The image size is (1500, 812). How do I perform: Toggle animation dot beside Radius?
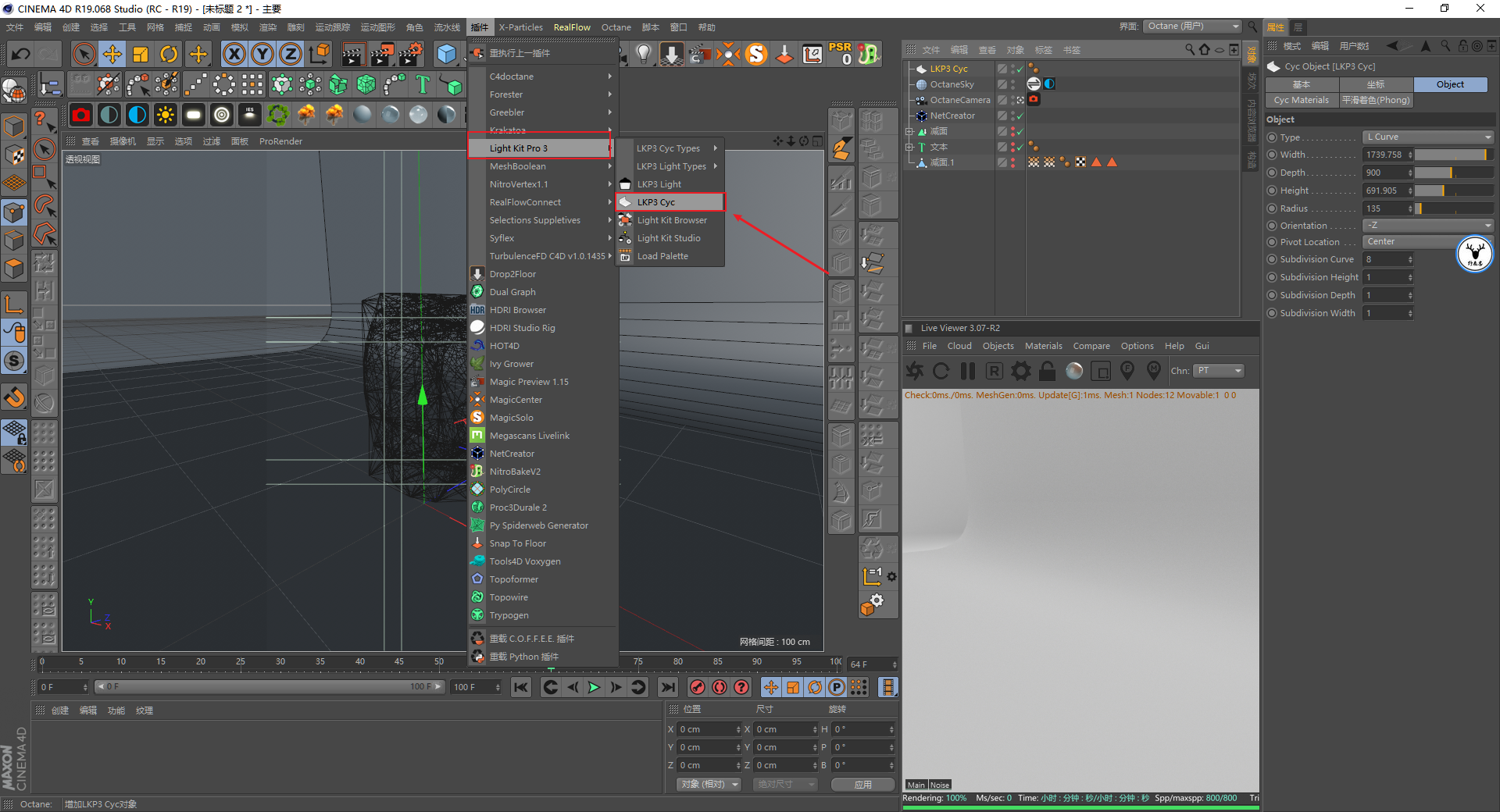[1272, 208]
